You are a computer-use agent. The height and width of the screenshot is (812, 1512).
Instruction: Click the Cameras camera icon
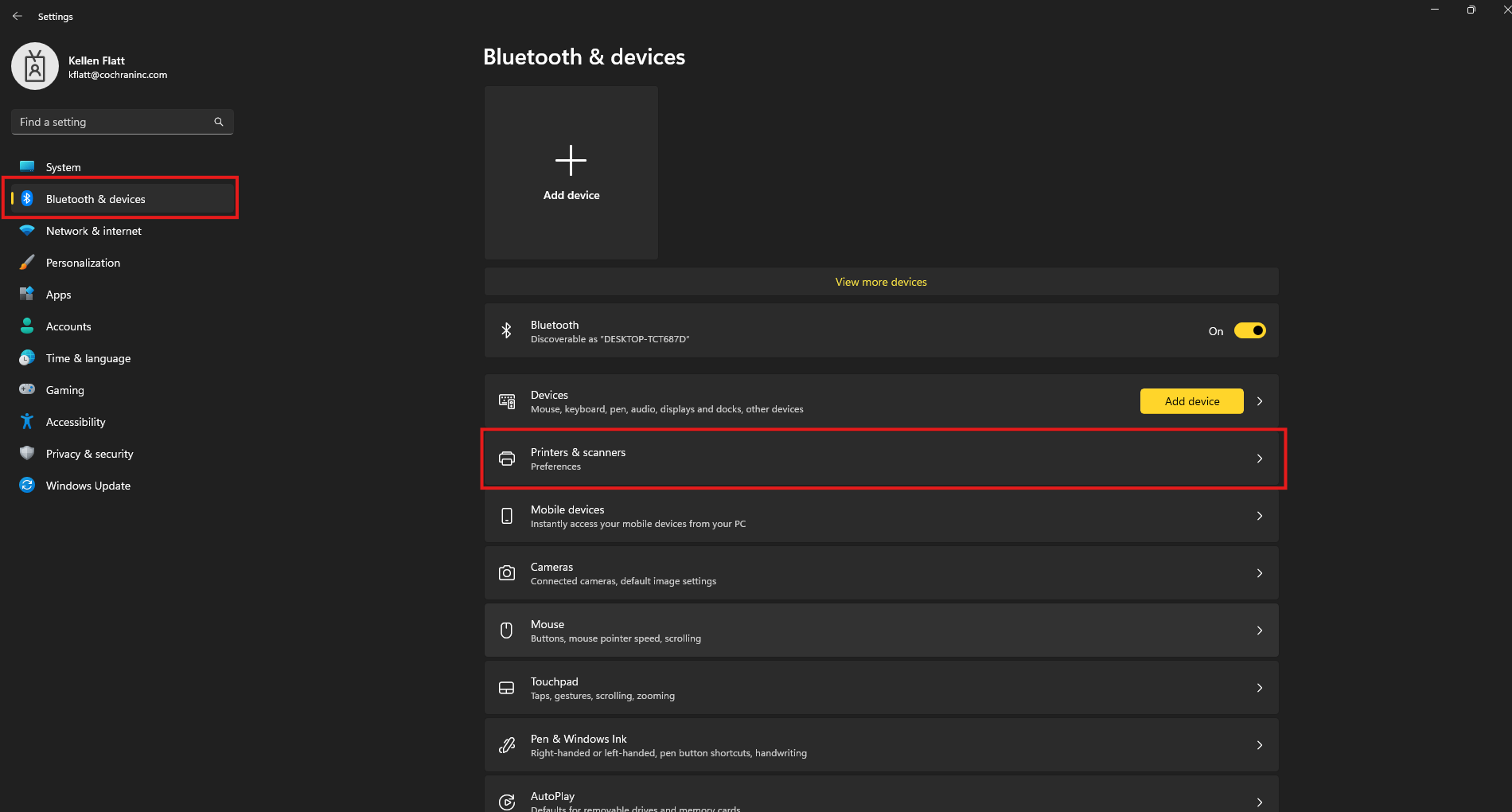coord(506,573)
